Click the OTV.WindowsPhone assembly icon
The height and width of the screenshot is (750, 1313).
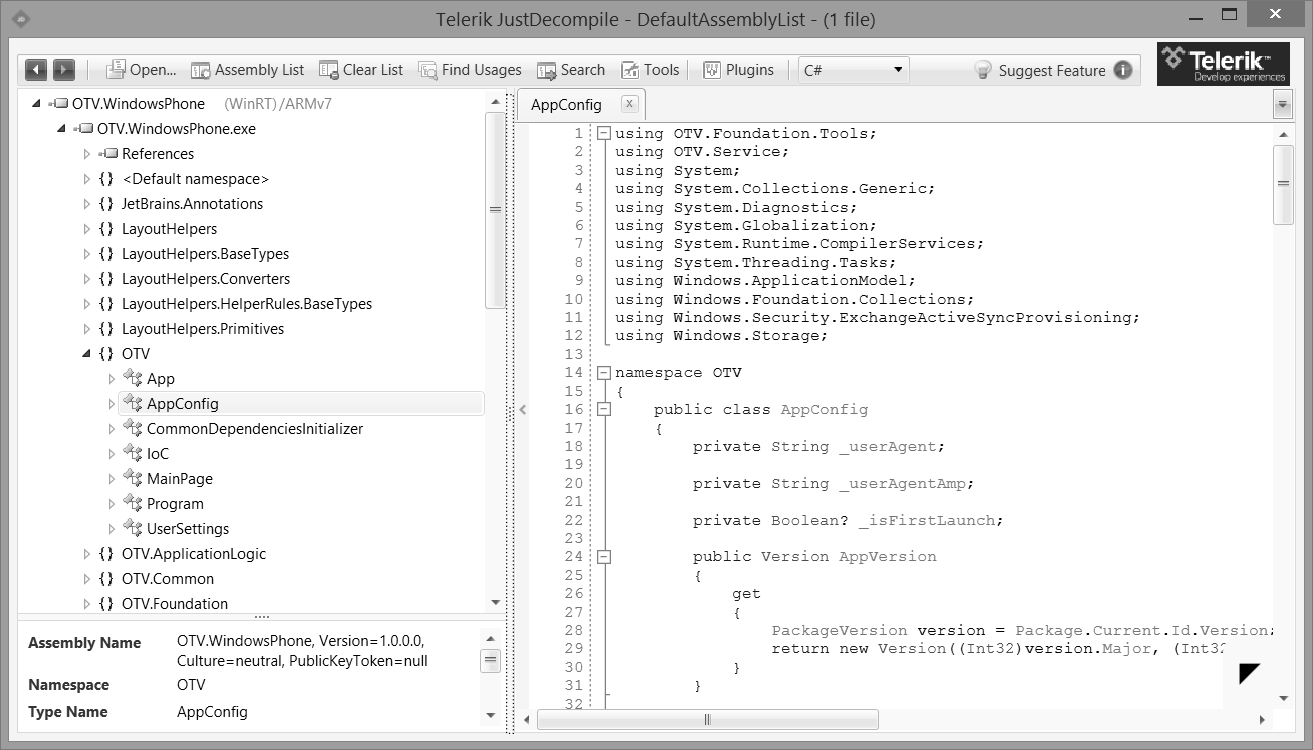[58, 103]
